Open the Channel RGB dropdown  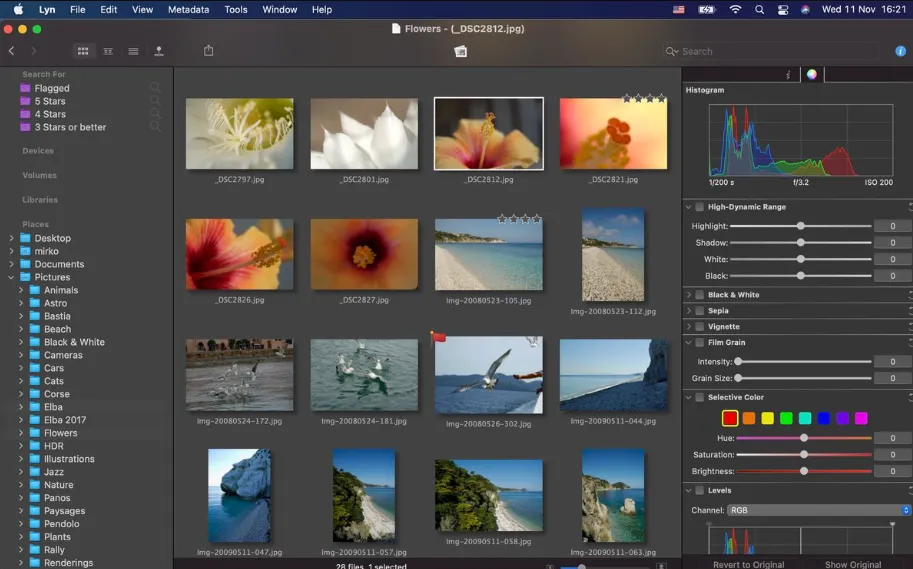[x=818, y=510]
